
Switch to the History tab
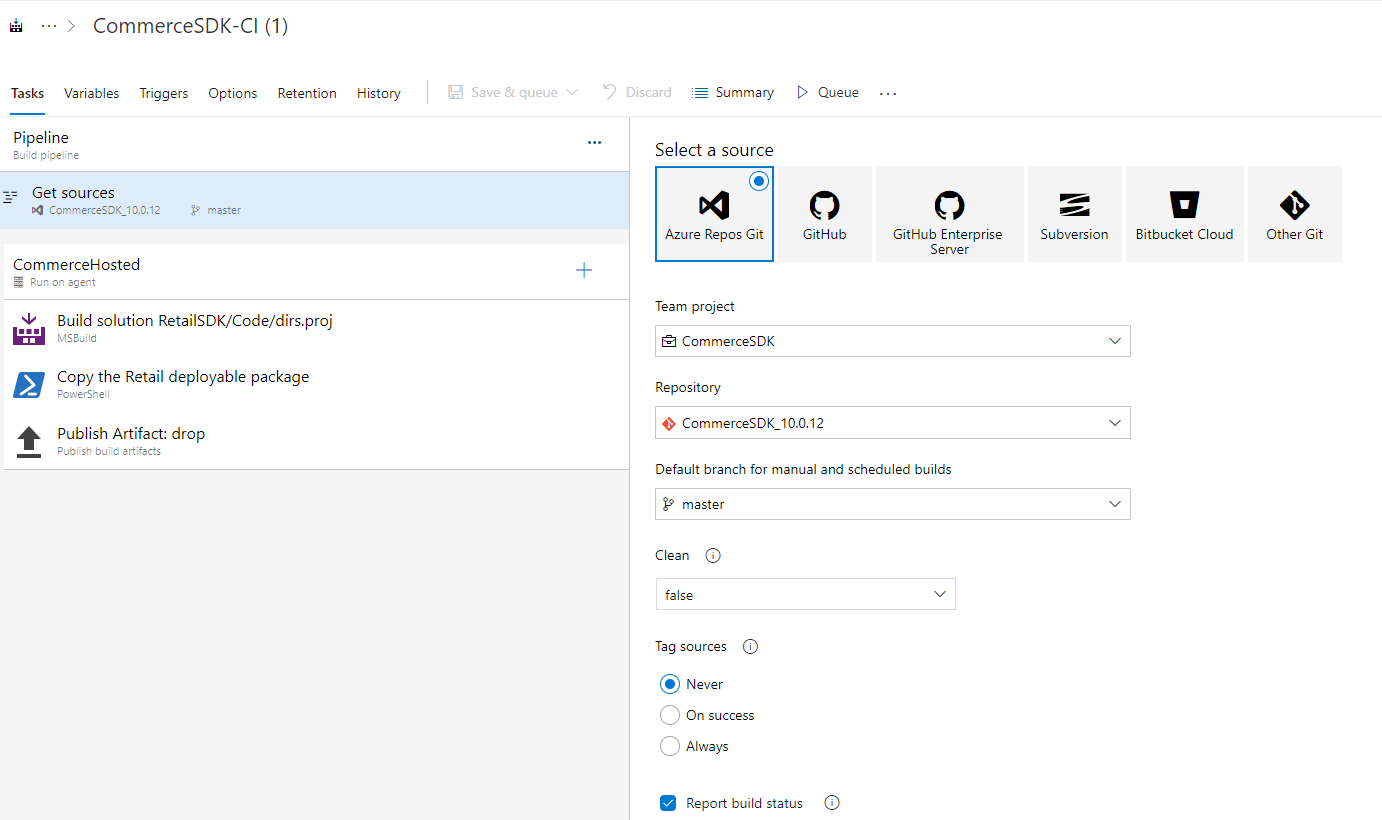tap(379, 93)
